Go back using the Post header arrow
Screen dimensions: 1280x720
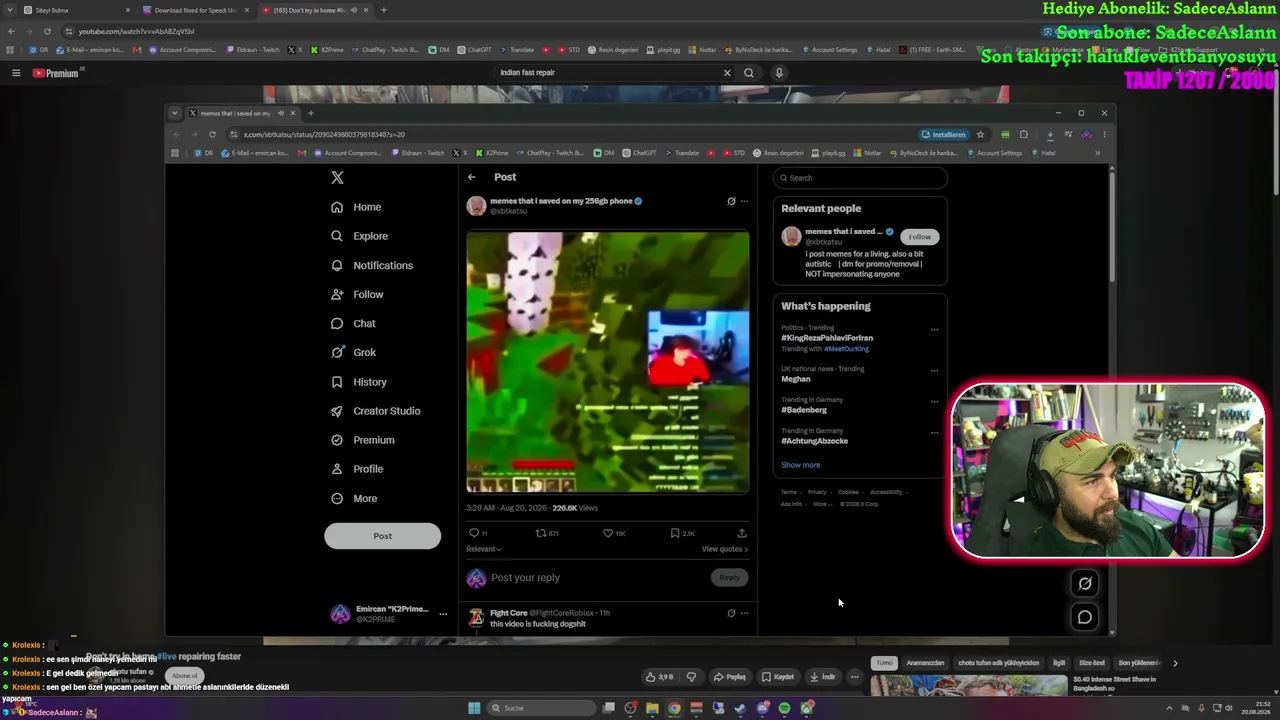pyautogui.click(x=472, y=177)
